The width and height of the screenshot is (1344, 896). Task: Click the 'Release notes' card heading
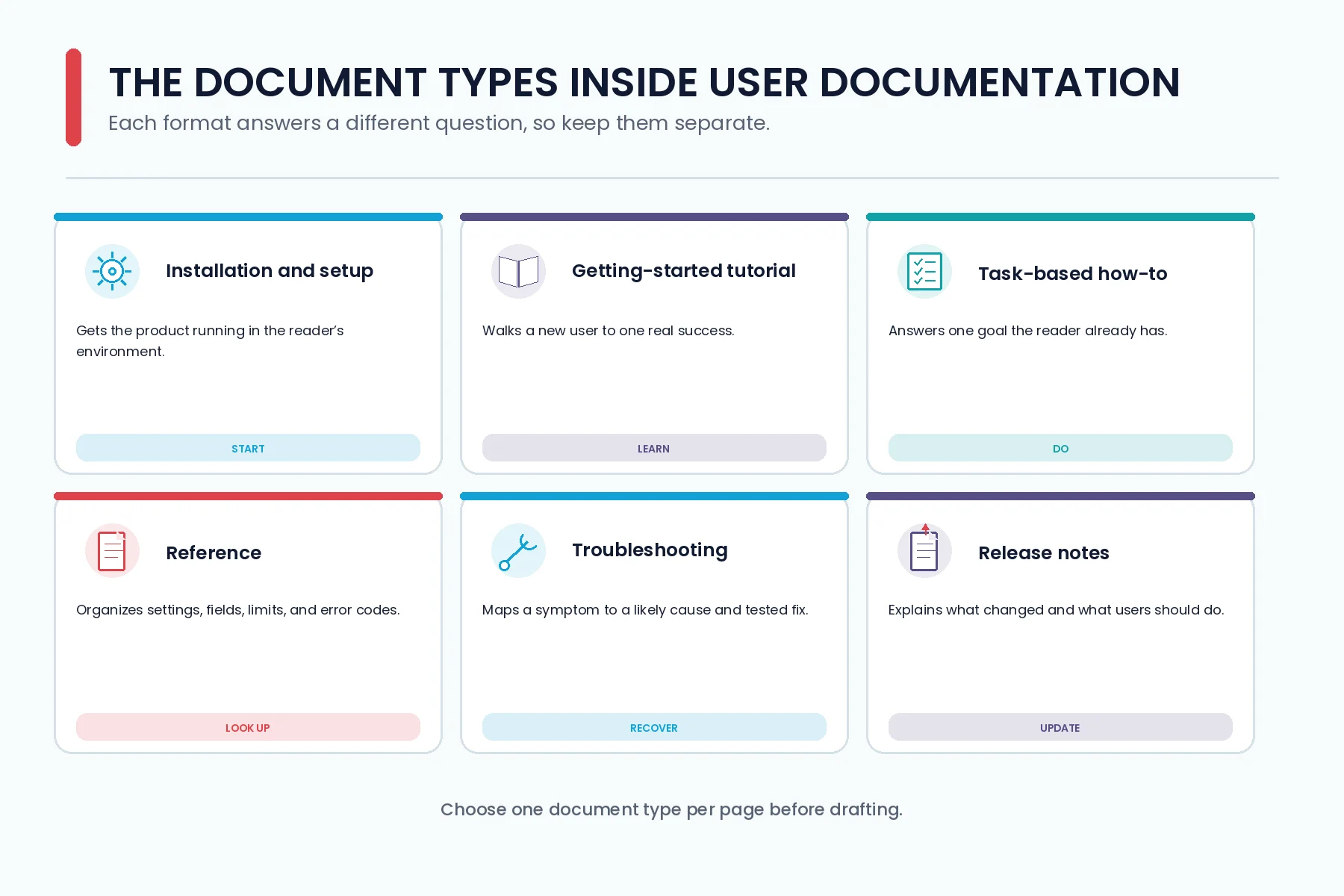(1044, 553)
